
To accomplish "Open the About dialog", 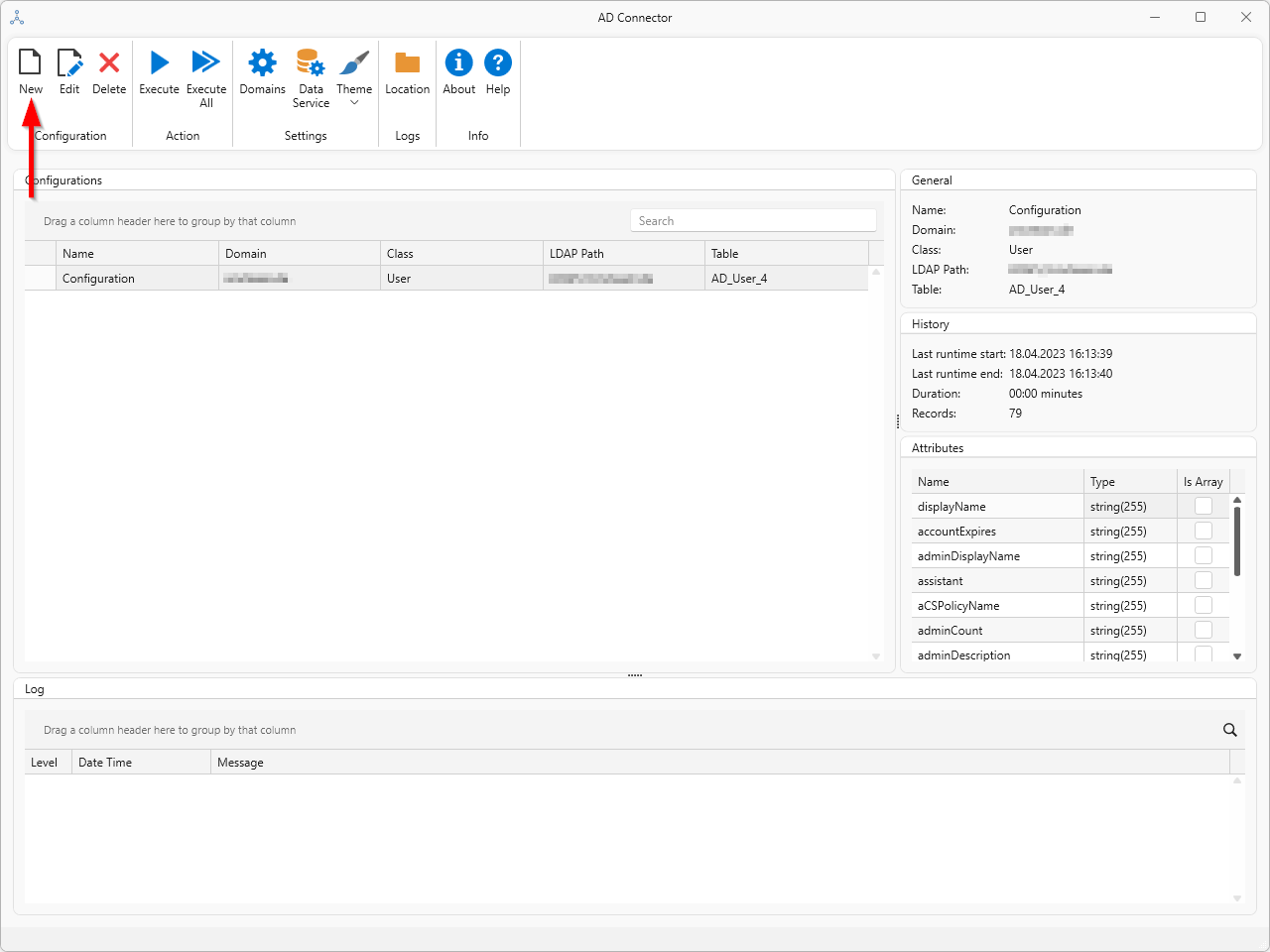I will pos(458,72).
